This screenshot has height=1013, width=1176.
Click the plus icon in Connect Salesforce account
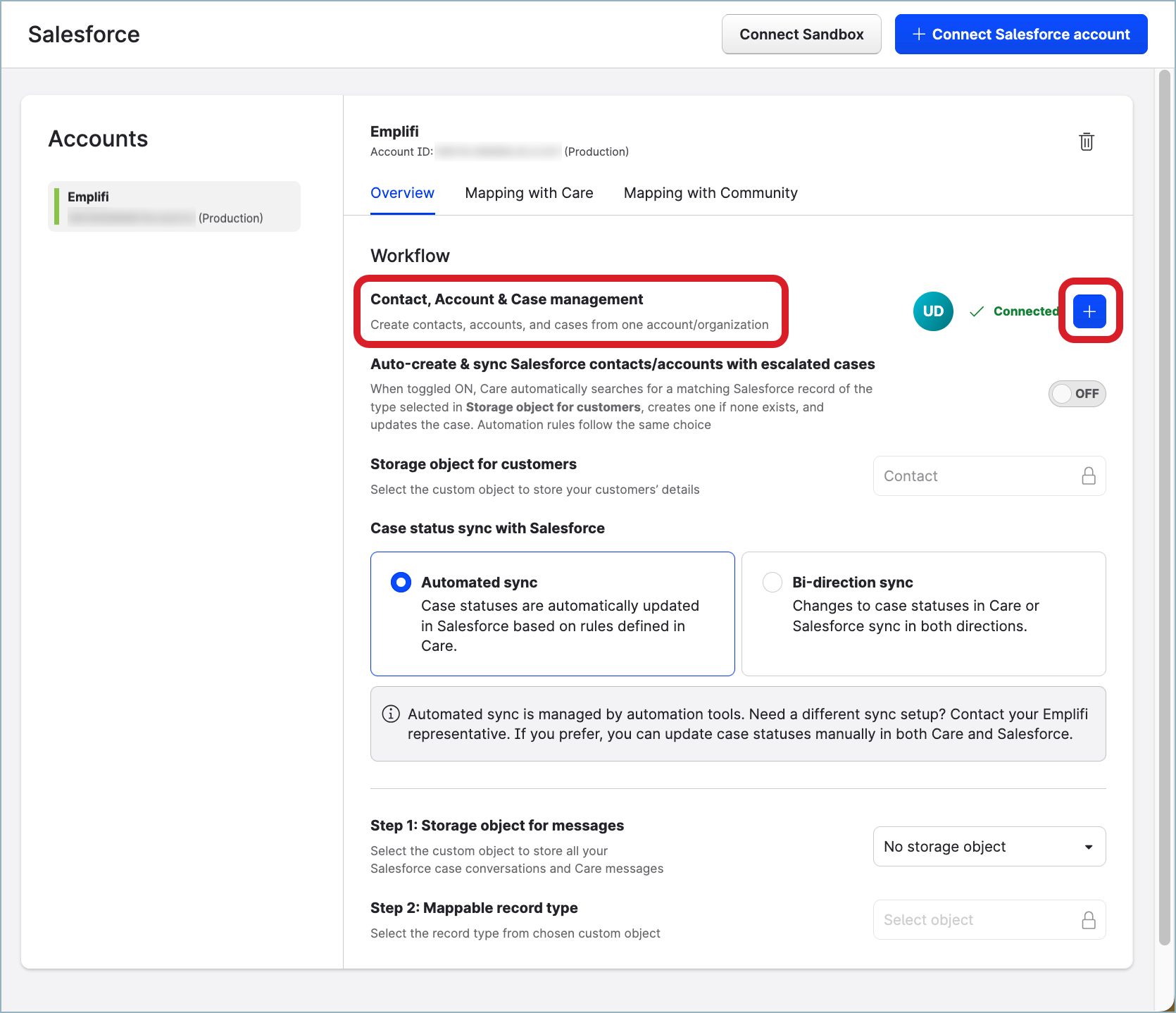919,34
